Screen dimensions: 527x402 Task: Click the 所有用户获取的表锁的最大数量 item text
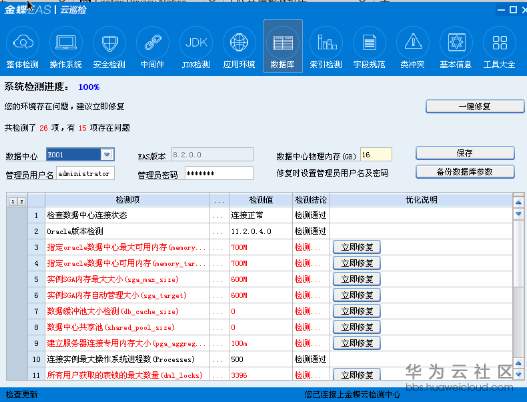(x=125, y=375)
